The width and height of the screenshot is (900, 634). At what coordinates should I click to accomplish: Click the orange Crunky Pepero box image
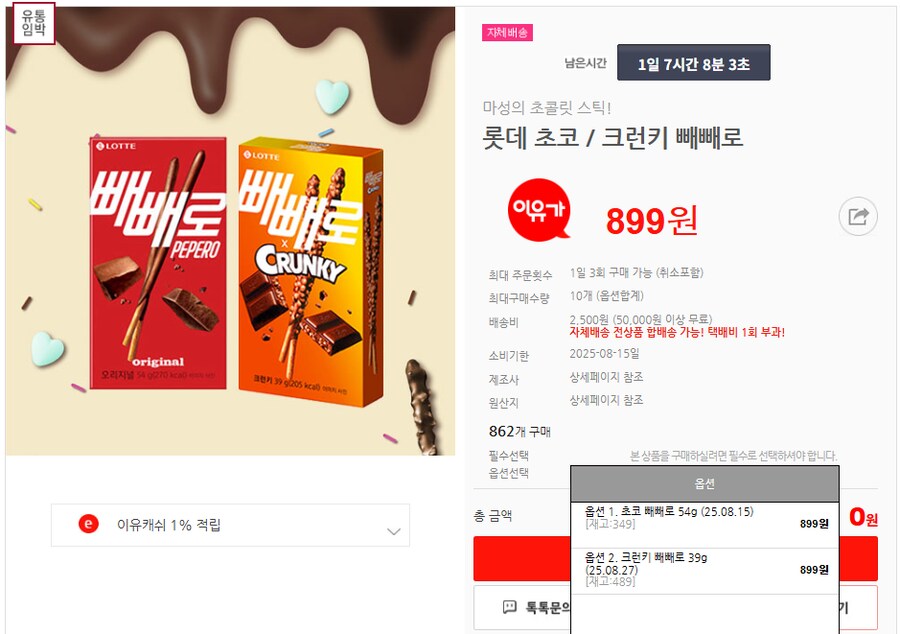tap(310, 273)
